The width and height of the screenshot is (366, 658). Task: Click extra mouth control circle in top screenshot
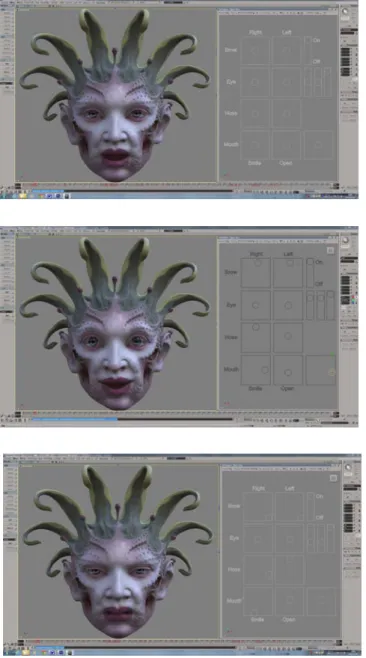tap(318, 145)
